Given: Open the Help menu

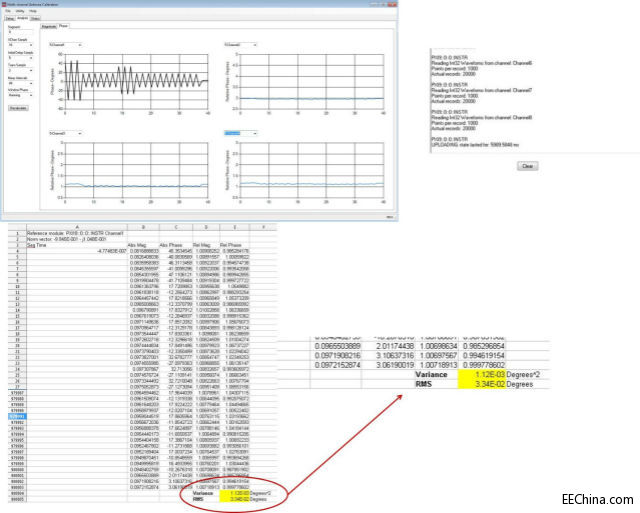Looking at the screenshot, I should point(33,11).
